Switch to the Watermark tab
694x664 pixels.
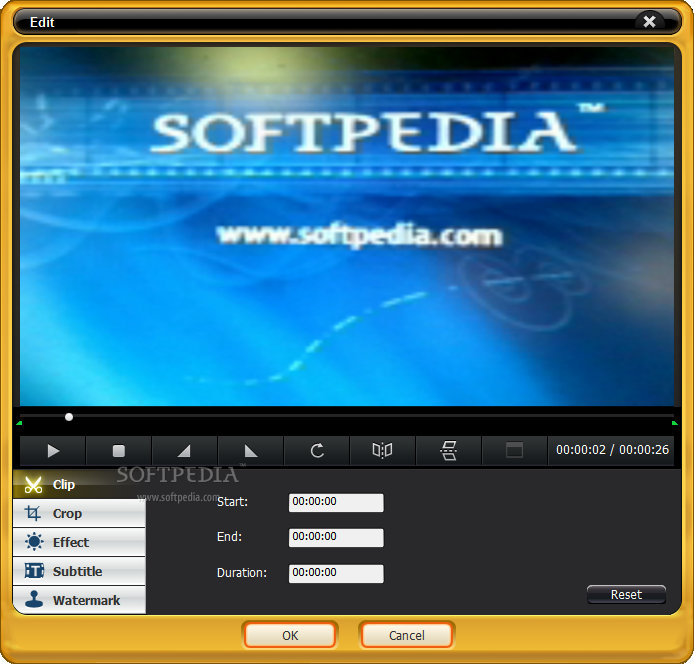(x=79, y=600)
